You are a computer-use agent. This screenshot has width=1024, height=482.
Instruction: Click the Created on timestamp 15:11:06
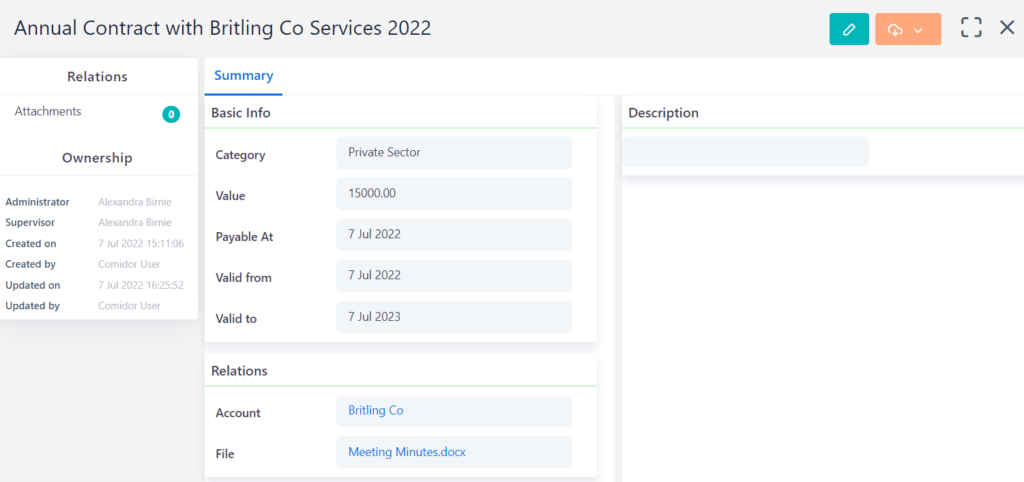coord(140,244)
